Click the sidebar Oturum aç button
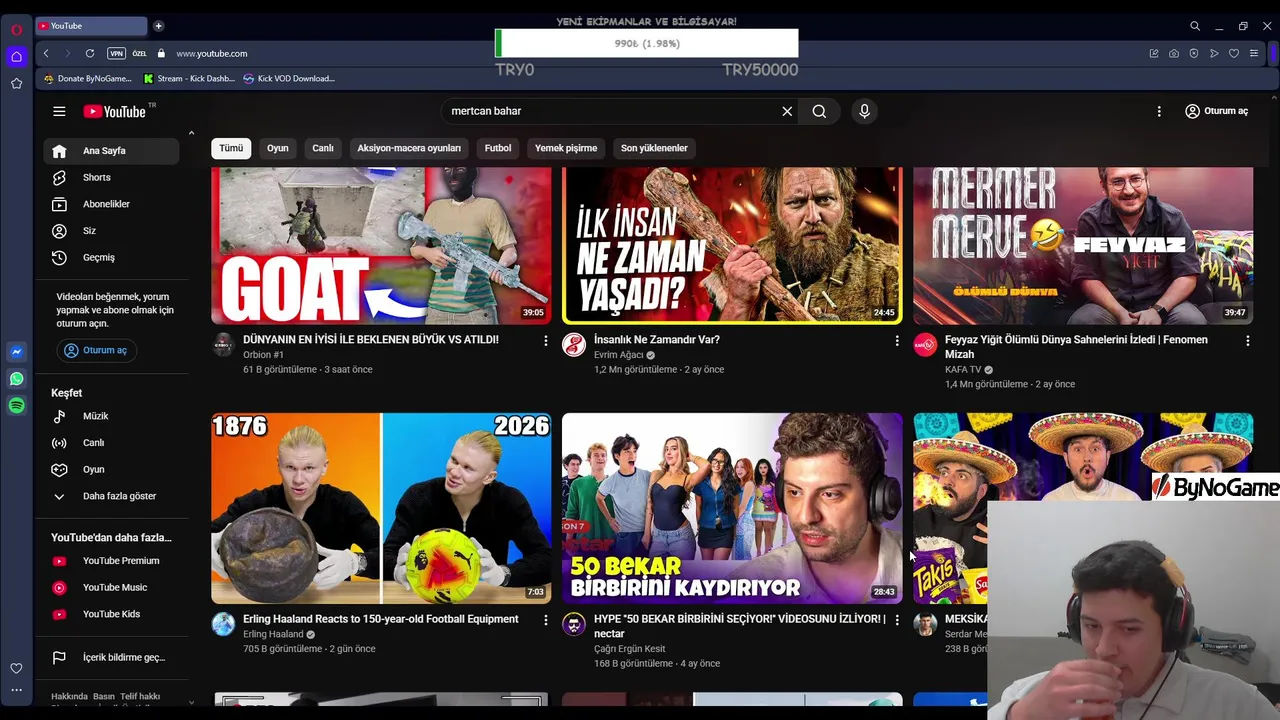Image resolution: width=1280 pixels, height=720 pixels. [97, 350]
